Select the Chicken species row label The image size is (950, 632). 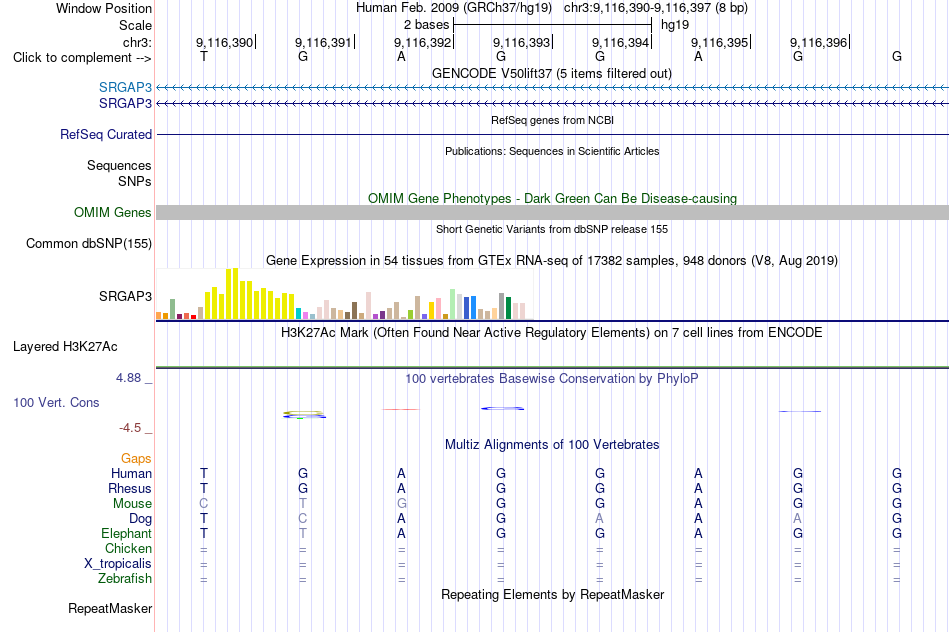tap(128, 548)
